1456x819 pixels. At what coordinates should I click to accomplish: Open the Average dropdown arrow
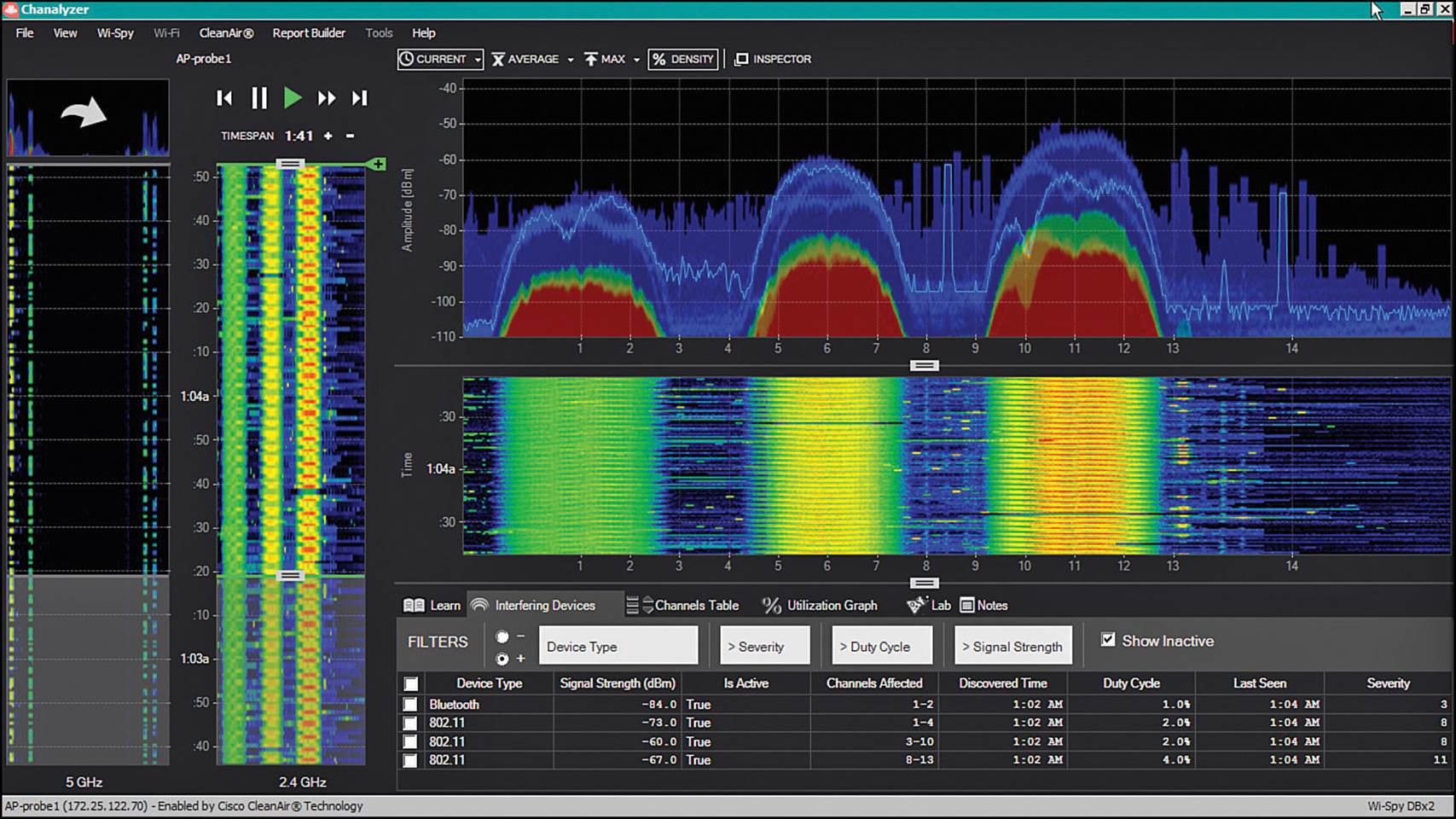(x=571, y=60)
